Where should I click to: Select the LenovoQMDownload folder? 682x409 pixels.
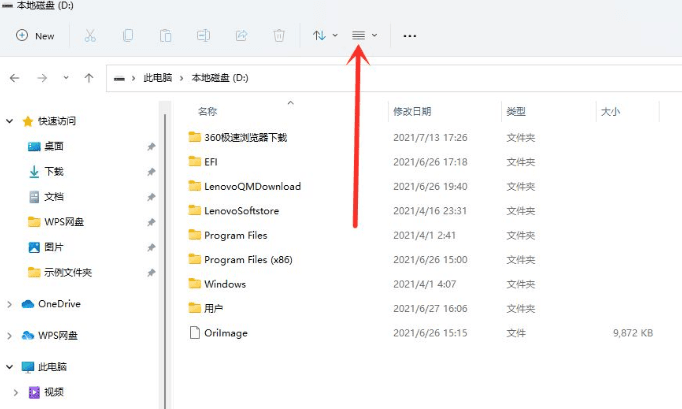coord(252,186)
